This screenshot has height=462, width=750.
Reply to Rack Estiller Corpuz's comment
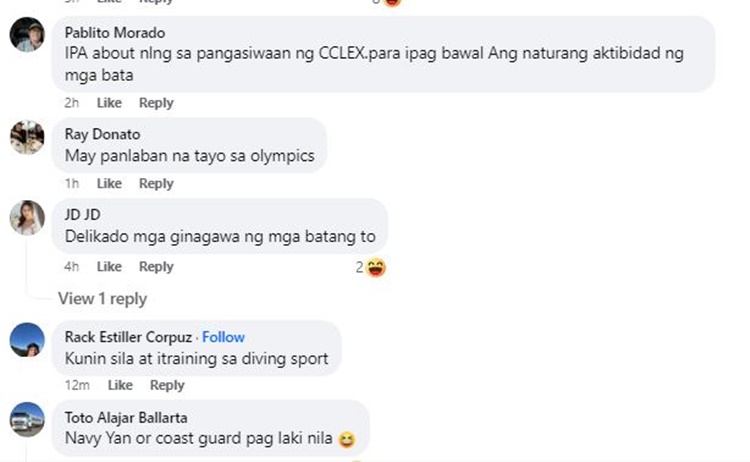pos(167,385)
